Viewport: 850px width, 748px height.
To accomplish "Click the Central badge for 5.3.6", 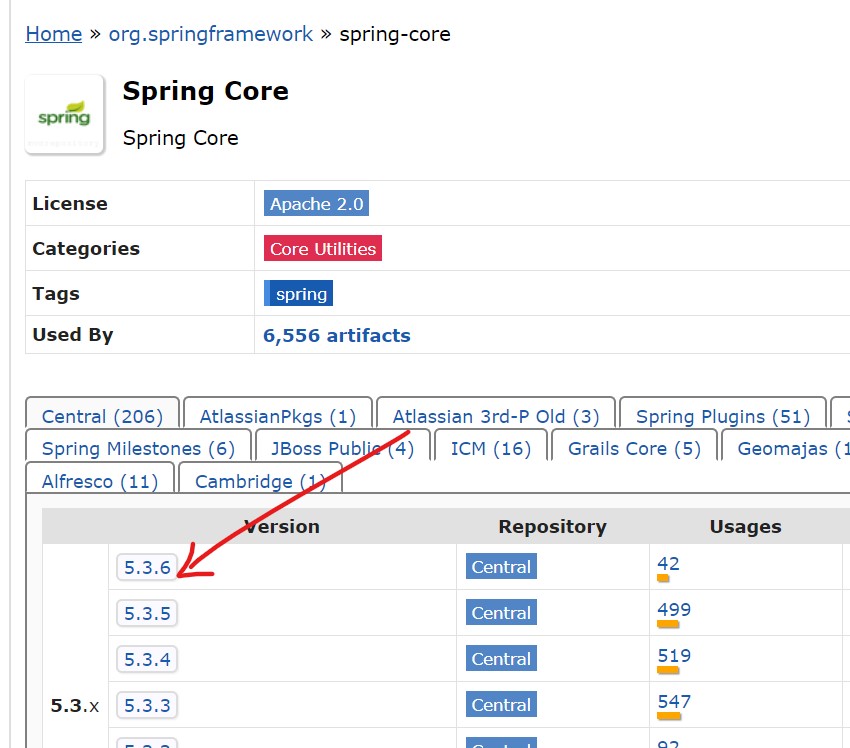I will click(x=501, y=566).
